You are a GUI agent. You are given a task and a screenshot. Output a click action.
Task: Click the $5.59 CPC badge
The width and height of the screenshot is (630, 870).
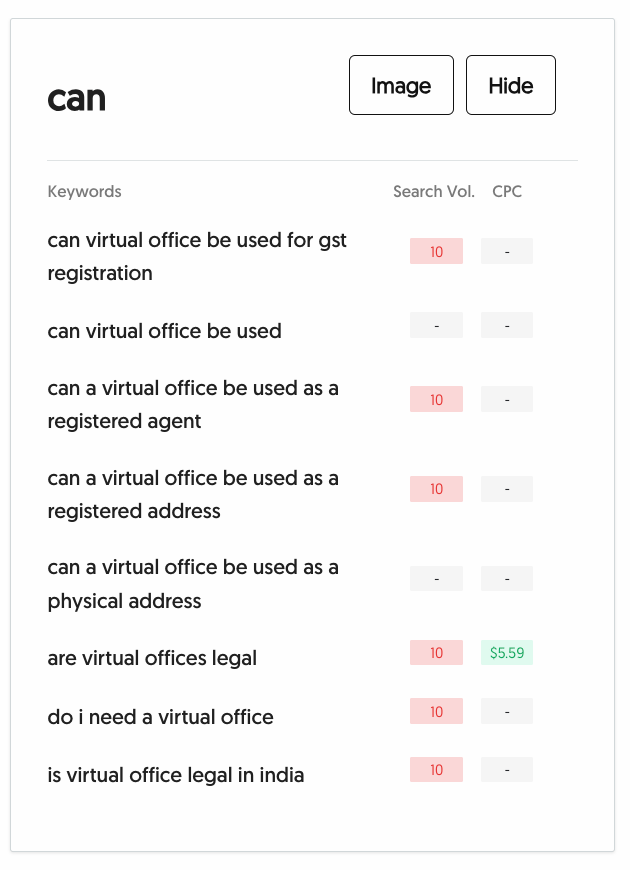click(506, 653)
